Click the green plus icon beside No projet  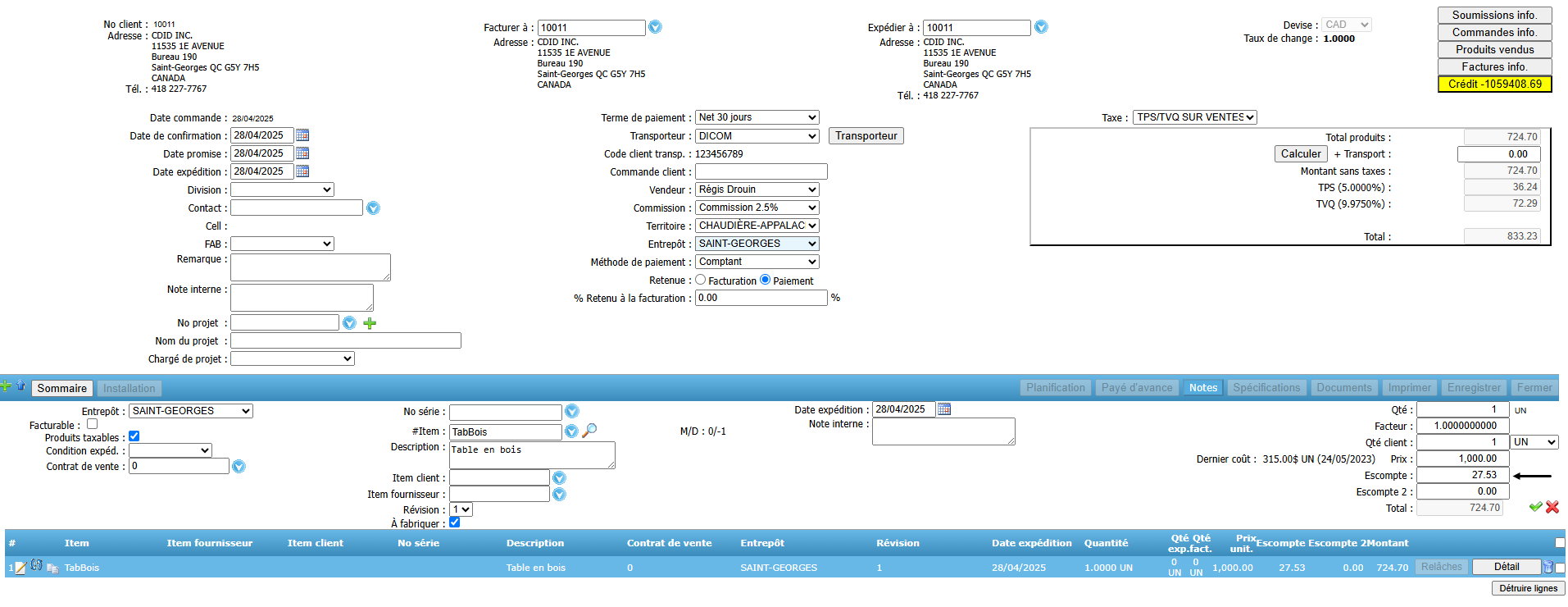point(370,323)
